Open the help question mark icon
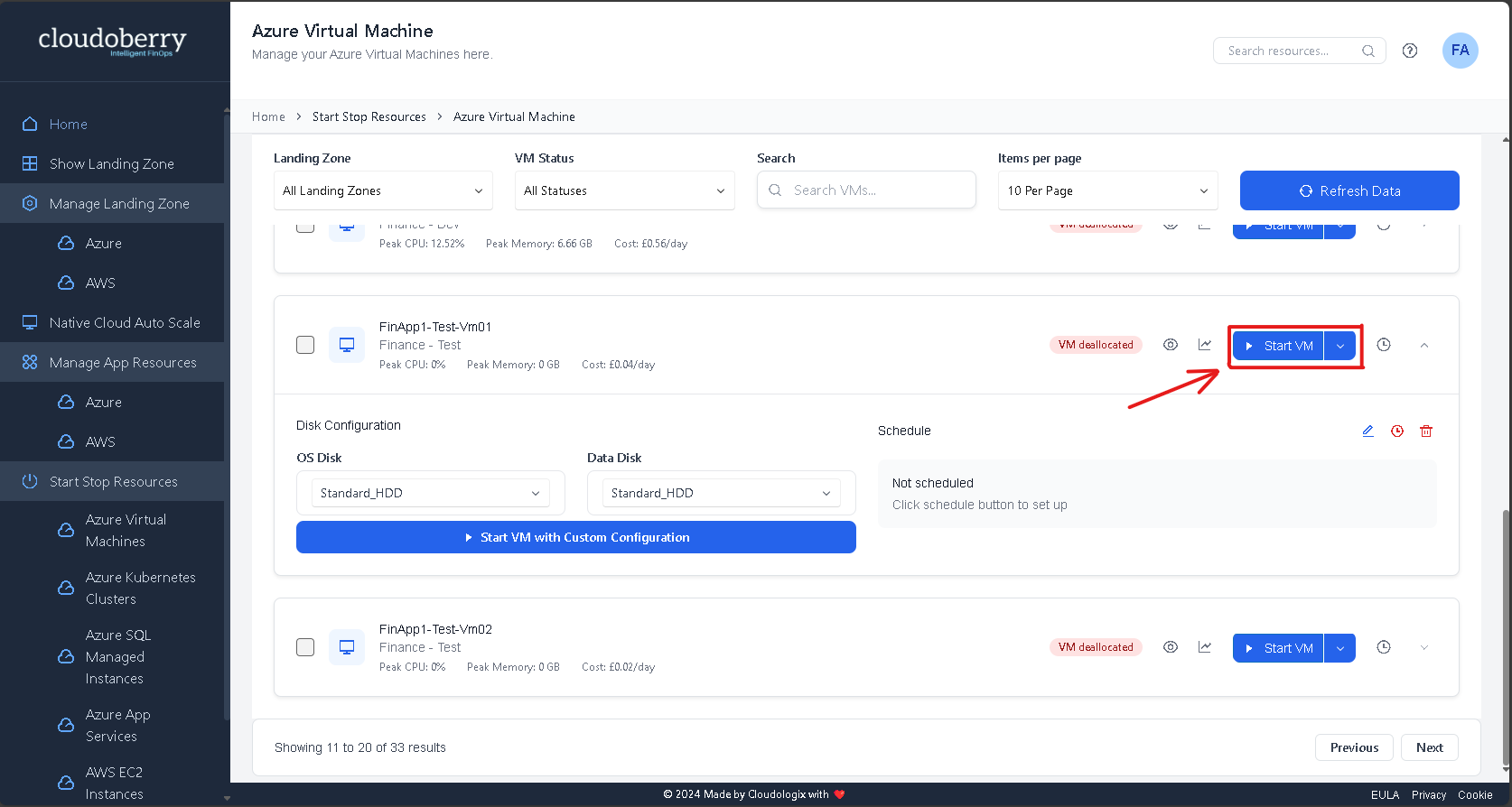 pos(1409,51)
